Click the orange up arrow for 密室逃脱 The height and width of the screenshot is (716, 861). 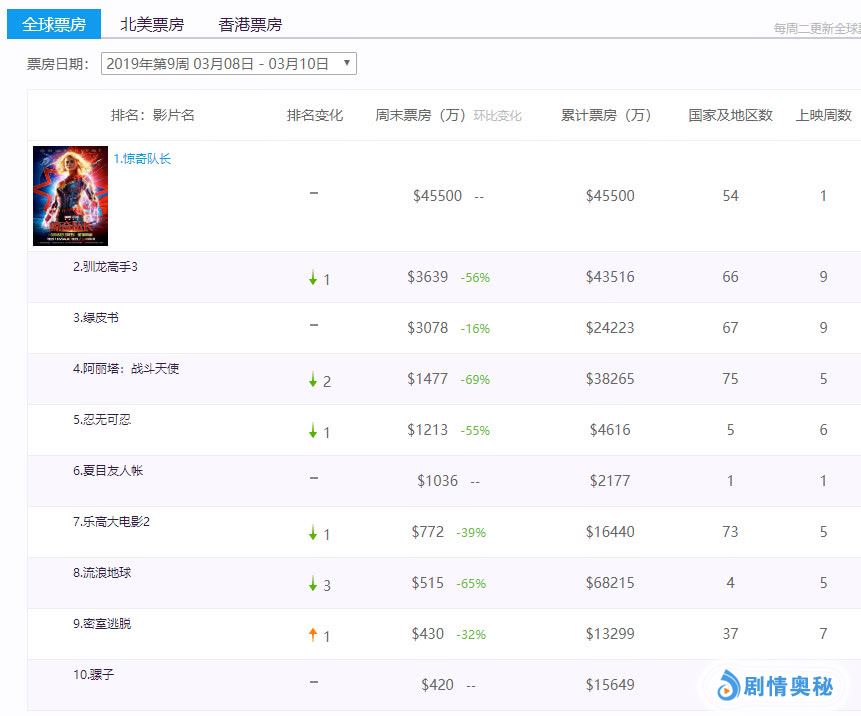[x=313, y=635]
